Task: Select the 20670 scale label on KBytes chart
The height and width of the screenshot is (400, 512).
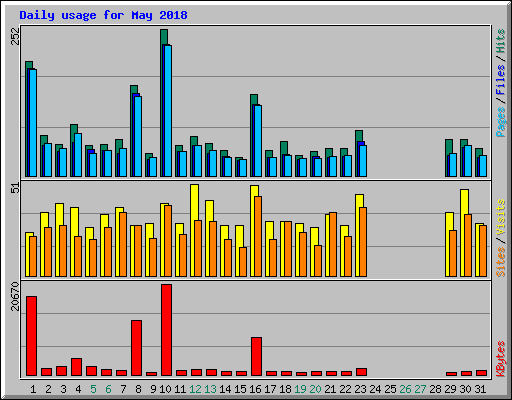Action: (x=15, y=296)
